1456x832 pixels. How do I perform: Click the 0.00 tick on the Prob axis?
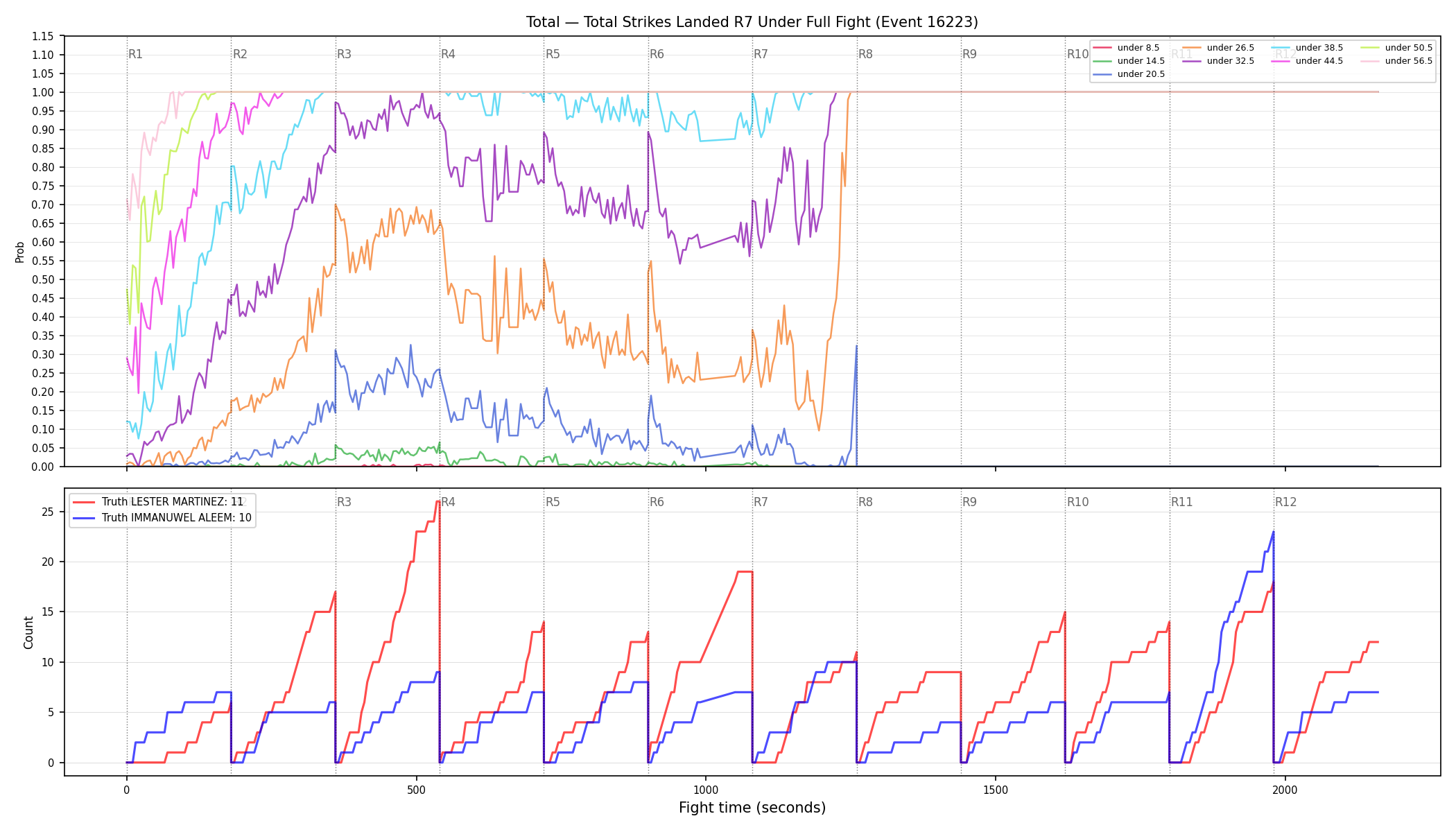pos(43,467)
